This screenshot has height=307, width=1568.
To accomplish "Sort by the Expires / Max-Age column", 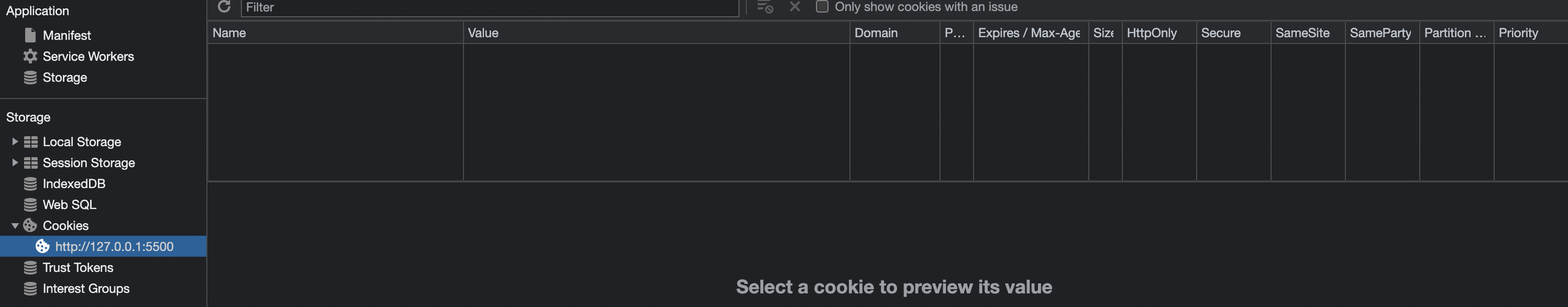I will coord(1031,33).
